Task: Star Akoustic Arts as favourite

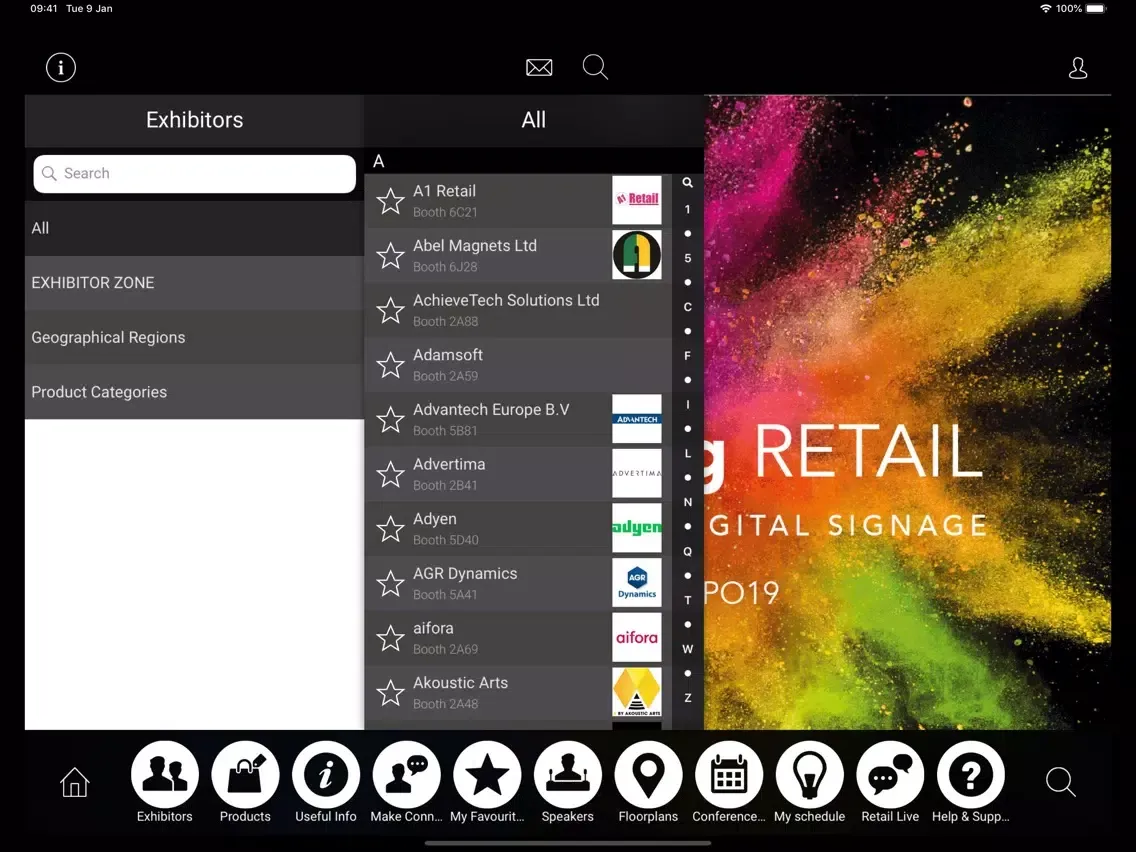Action: [x=390, y=693]
